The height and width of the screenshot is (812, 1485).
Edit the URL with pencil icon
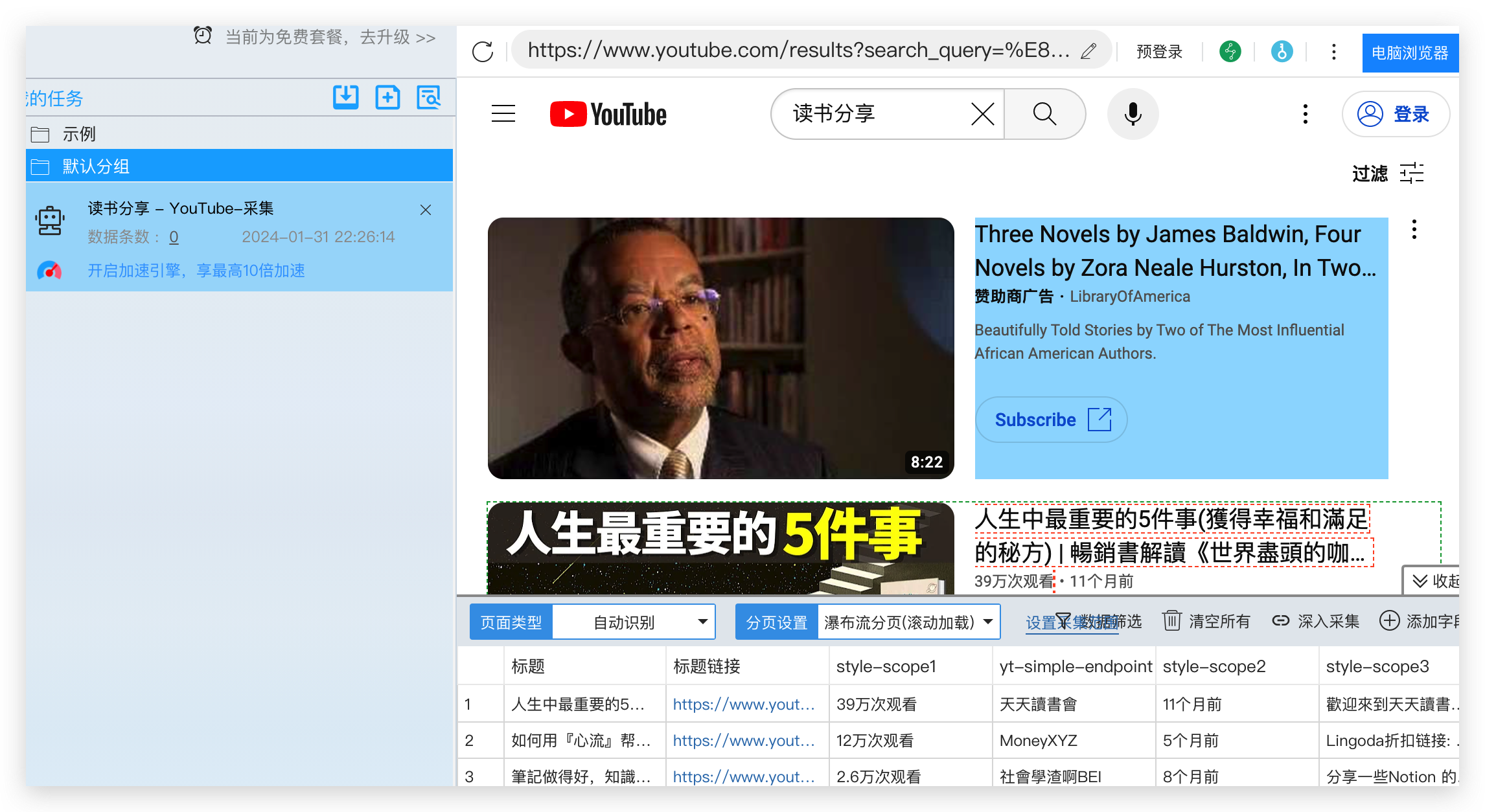point(1088,51)
